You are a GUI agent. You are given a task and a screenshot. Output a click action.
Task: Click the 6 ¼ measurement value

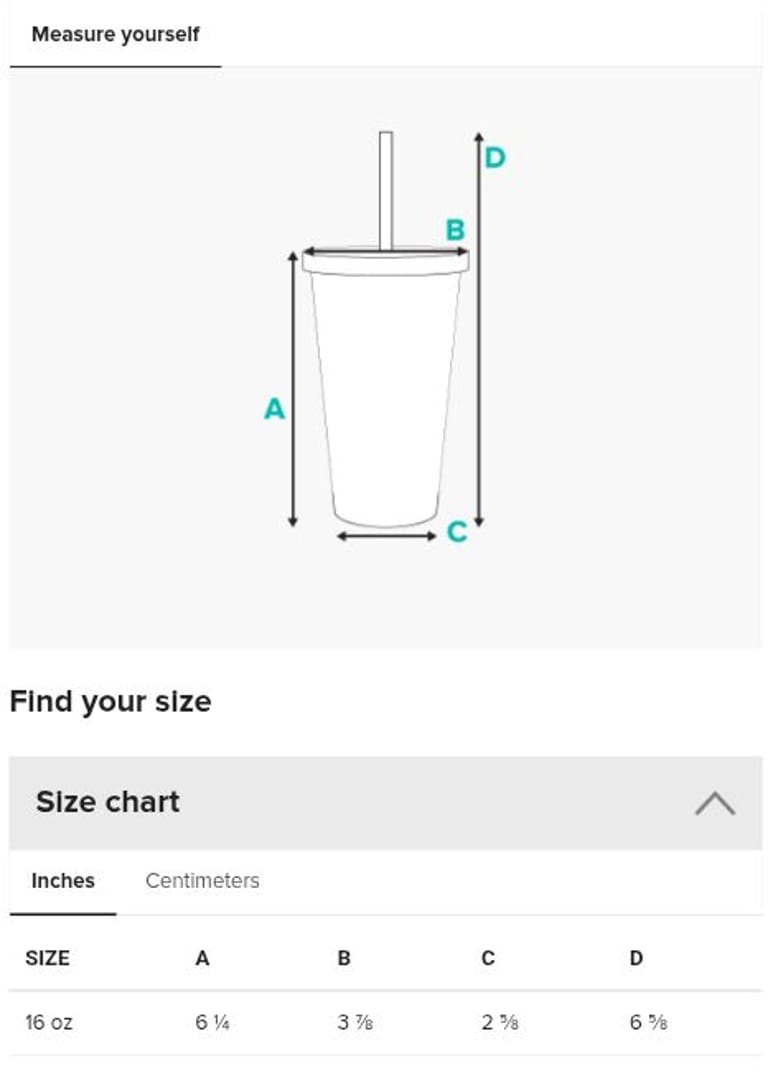pyautogui.click(x=212, y=1023)
